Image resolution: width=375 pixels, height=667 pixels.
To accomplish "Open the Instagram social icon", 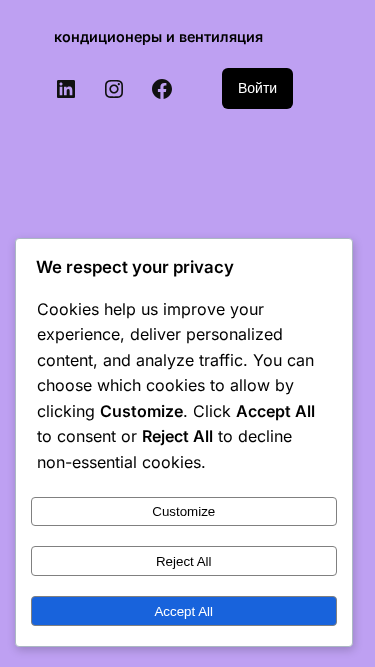I will (114, 89).
